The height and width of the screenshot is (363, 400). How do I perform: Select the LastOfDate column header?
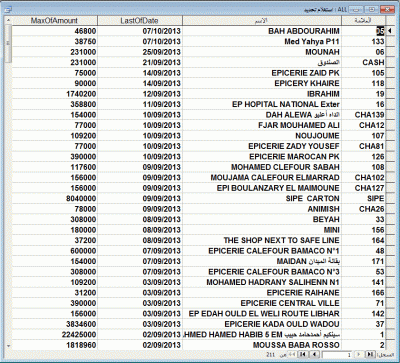[140, 21]
